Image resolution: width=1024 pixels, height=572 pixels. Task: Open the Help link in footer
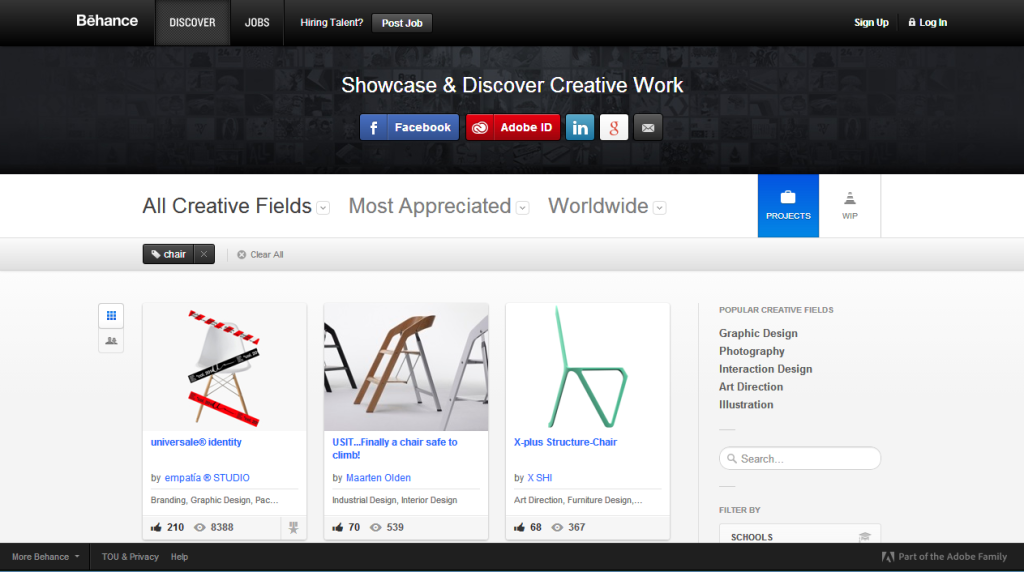pos(180,557)
